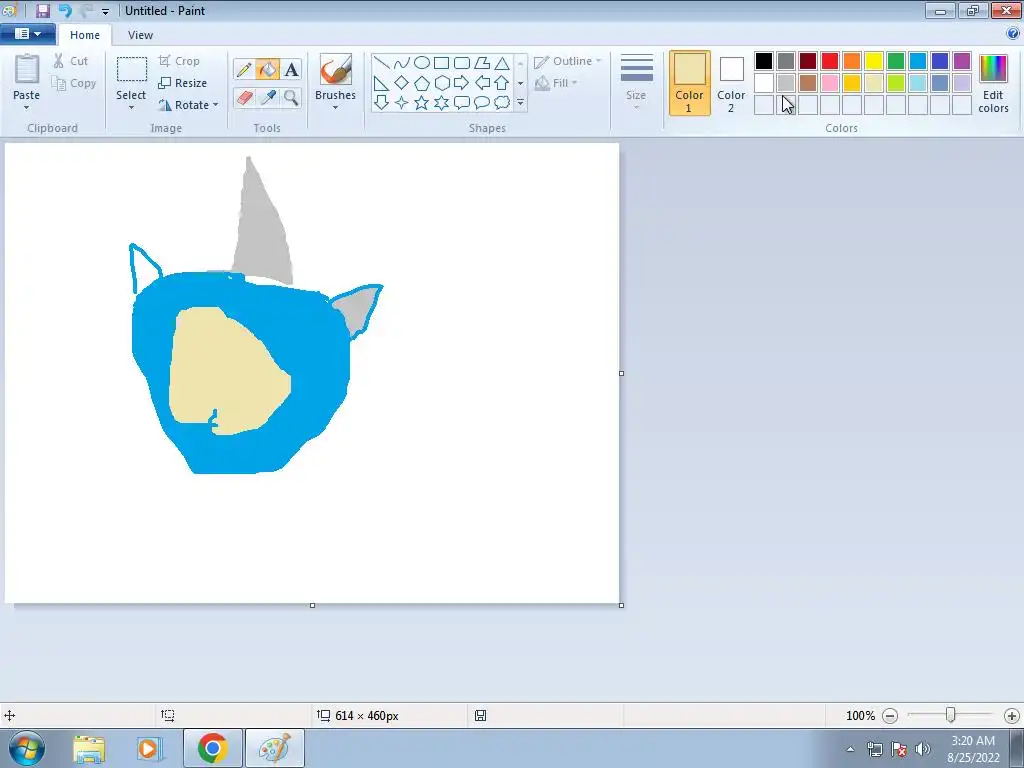Select the Pencil tool

pyautogui.click(x=244, y=69)
